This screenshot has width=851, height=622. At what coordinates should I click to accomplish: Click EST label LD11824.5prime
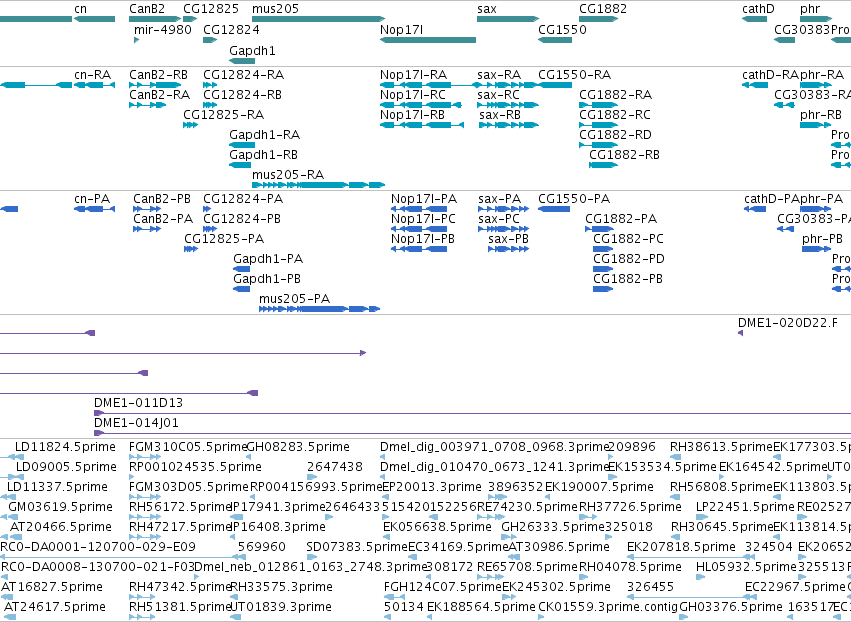point(66,447)
